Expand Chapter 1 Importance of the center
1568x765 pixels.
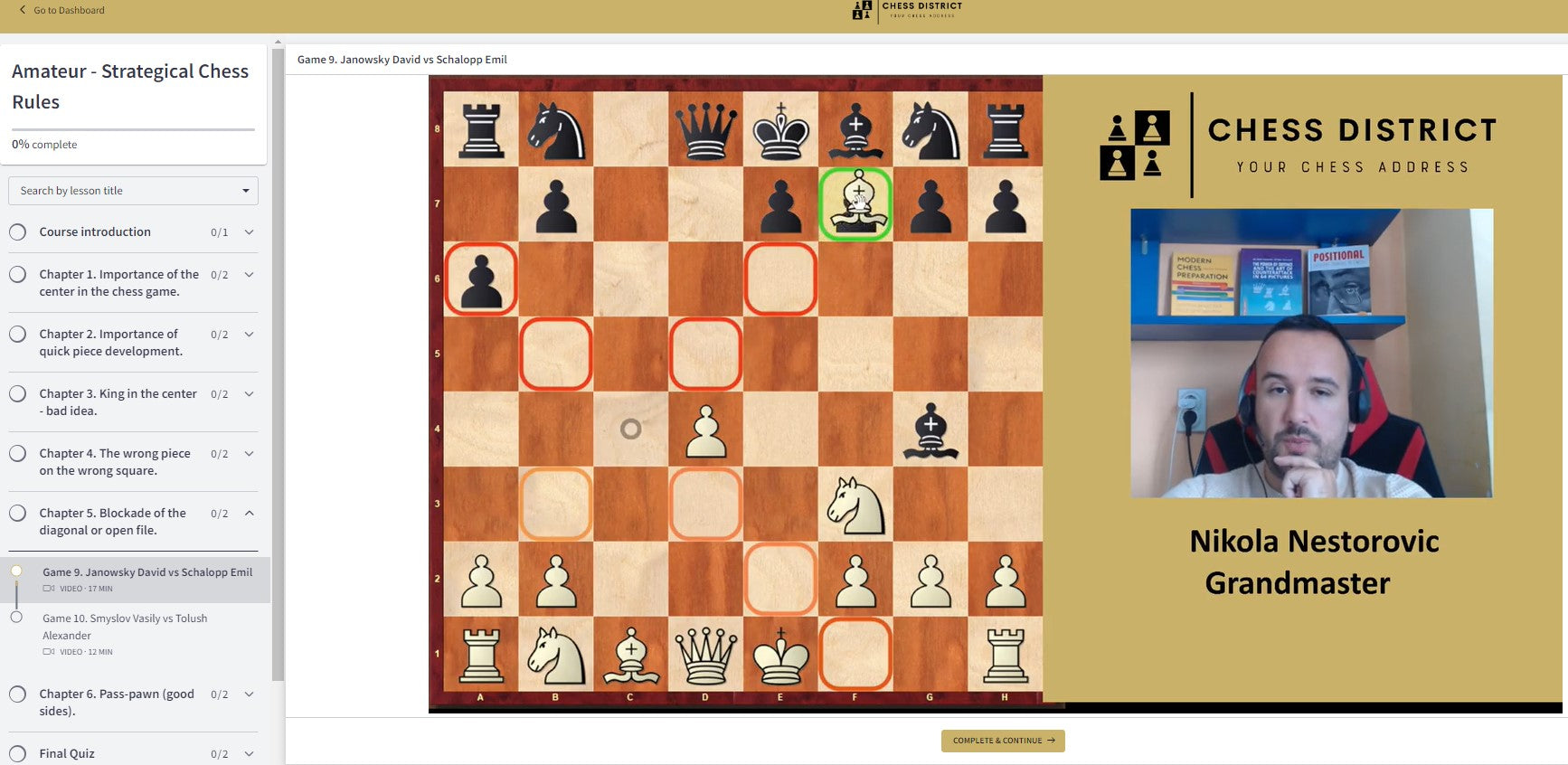pos(249,275)
